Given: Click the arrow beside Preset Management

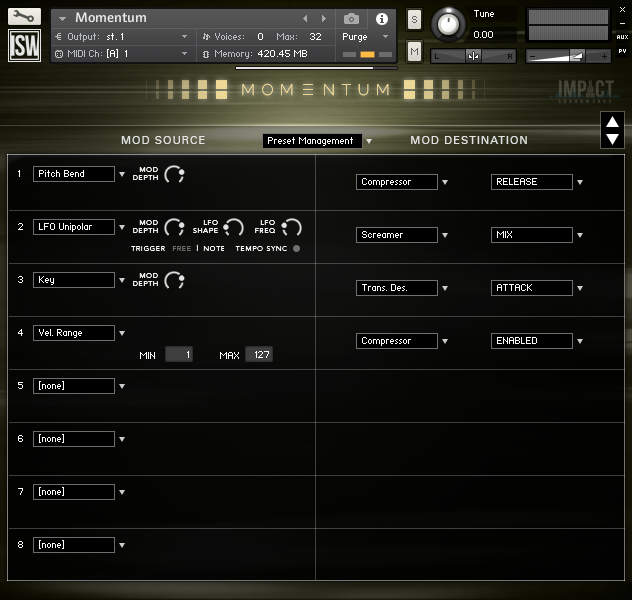Looking at the screenshot, I should click(x=369, y=141).
